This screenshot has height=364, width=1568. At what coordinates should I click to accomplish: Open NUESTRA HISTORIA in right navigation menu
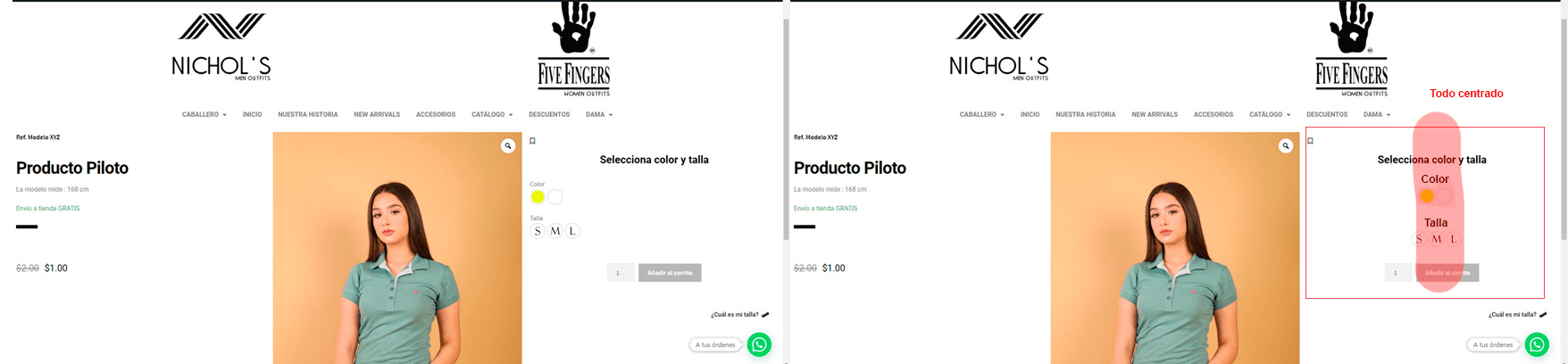coord(1086,114)
